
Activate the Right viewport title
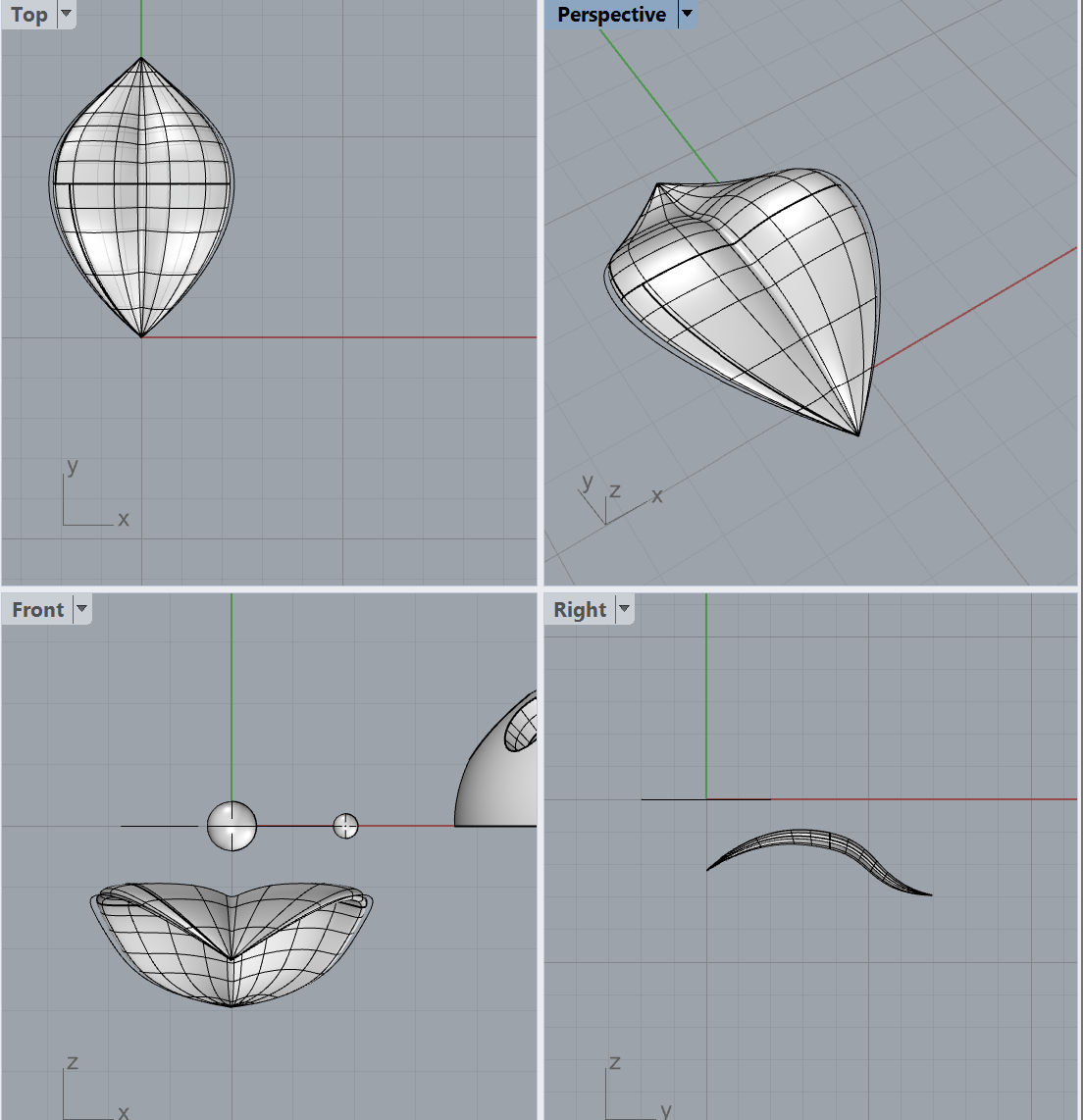coord(580,609)
